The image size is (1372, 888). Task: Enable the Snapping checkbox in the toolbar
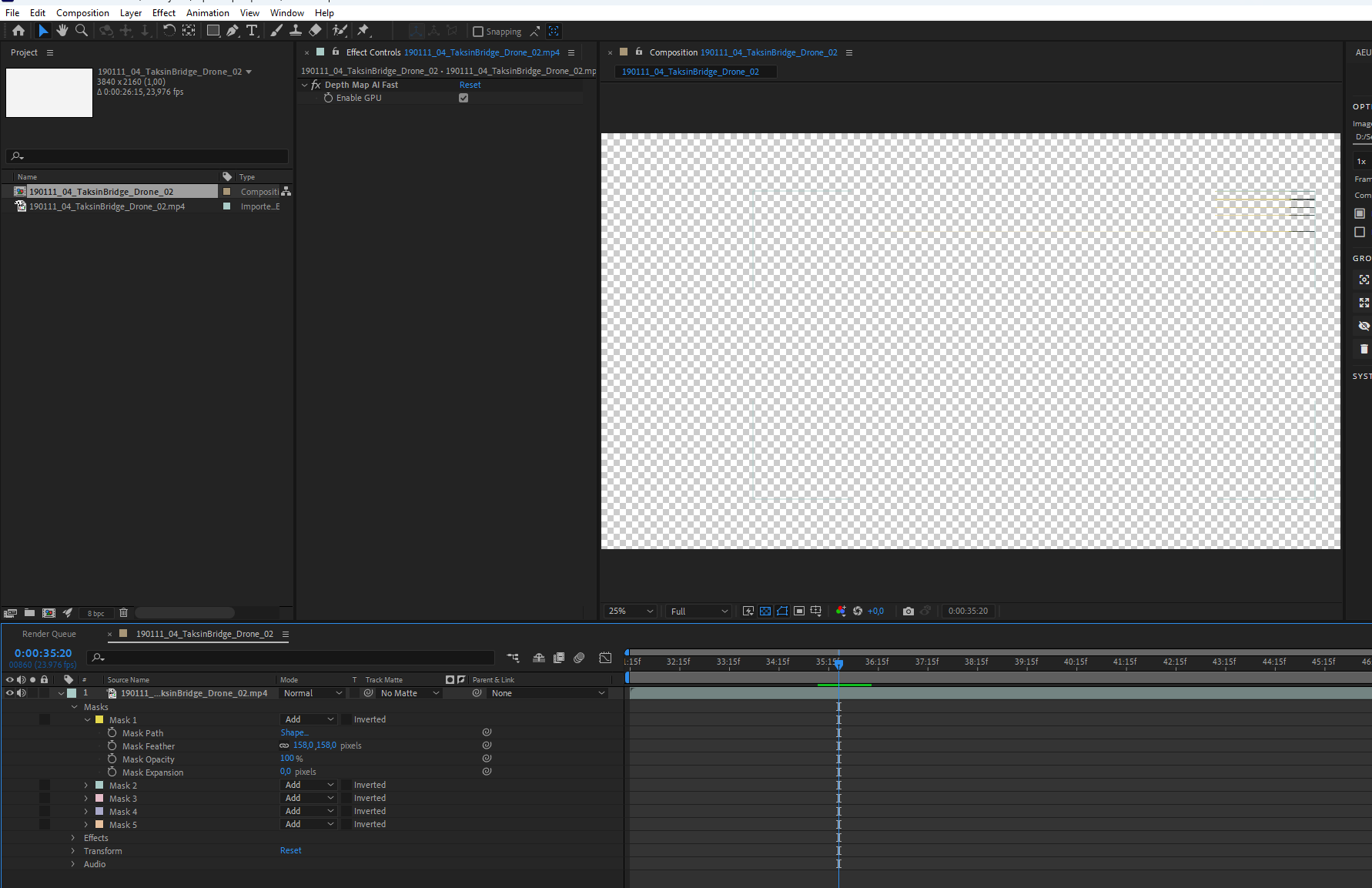click(x=478, y=31)
